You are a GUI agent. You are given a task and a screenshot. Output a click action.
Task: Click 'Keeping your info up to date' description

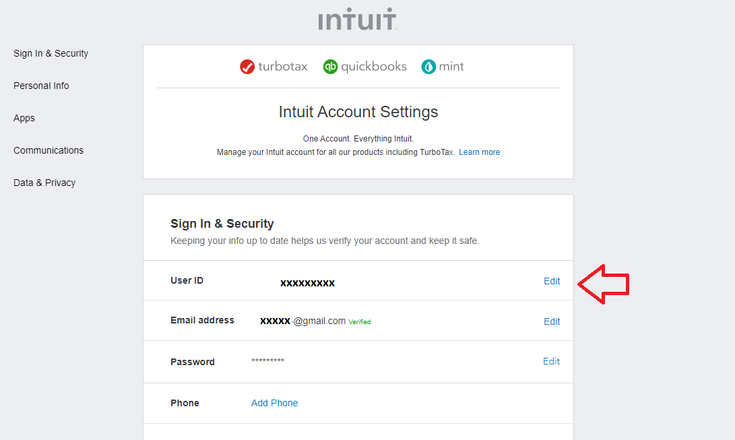[324, 241]
